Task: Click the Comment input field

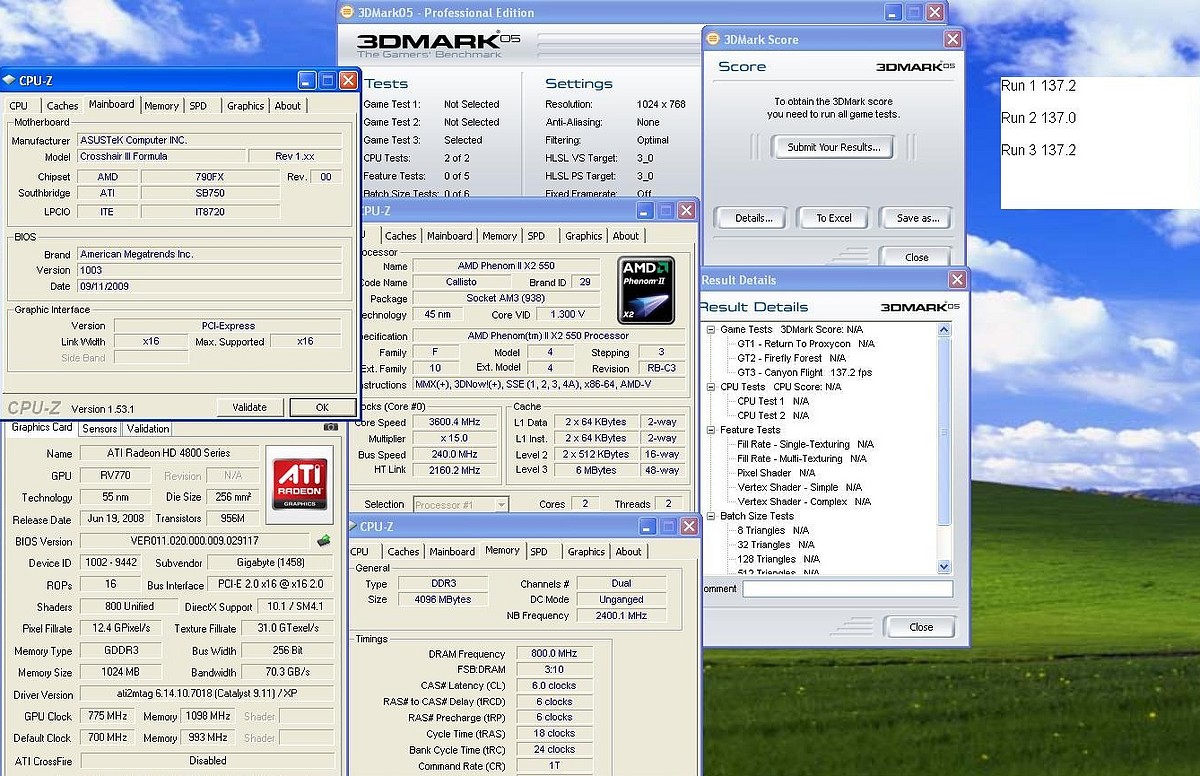Action: 847,589
